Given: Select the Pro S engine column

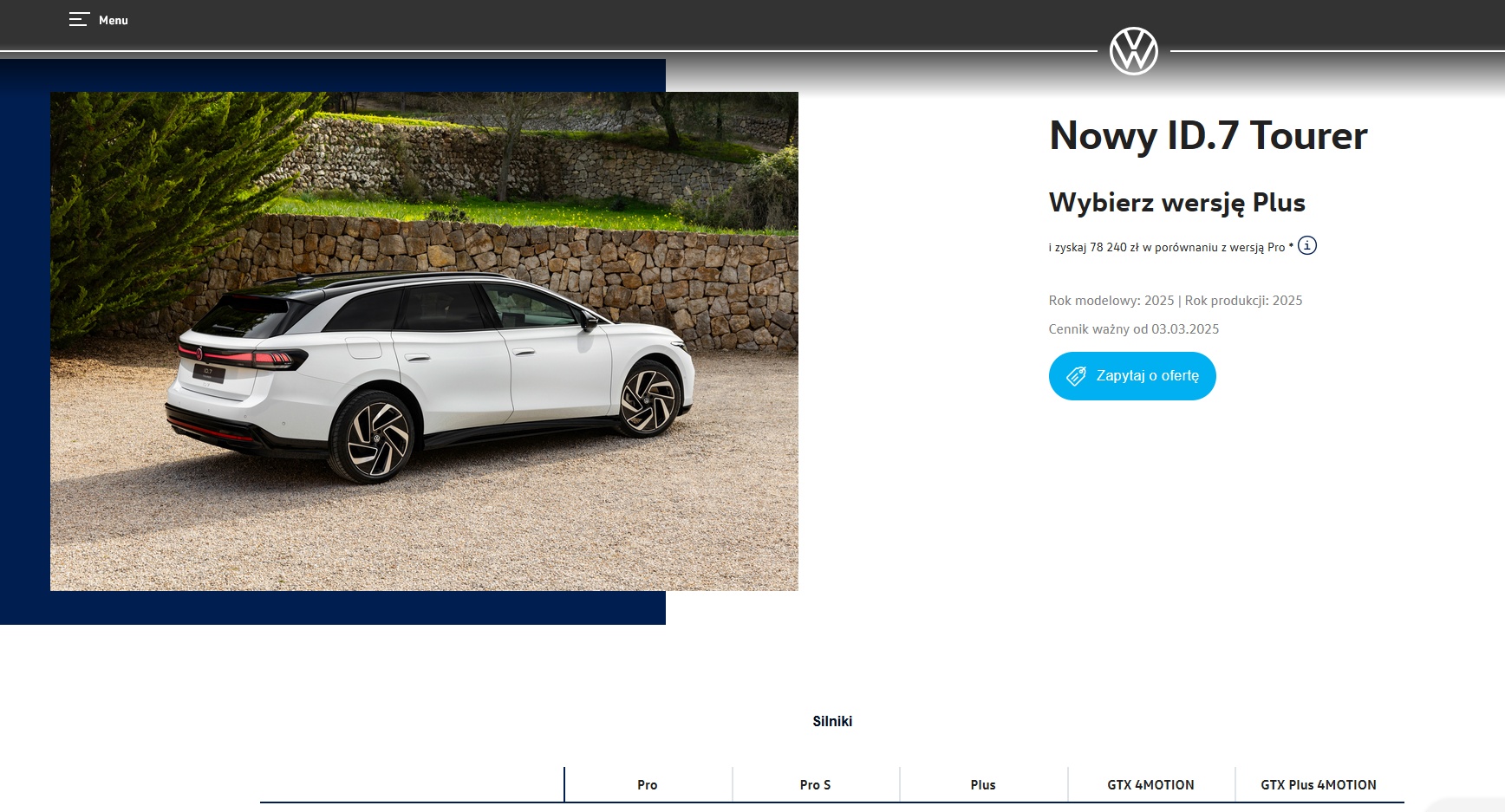Looking at the screenshot, I should click(x=815, y=785).
